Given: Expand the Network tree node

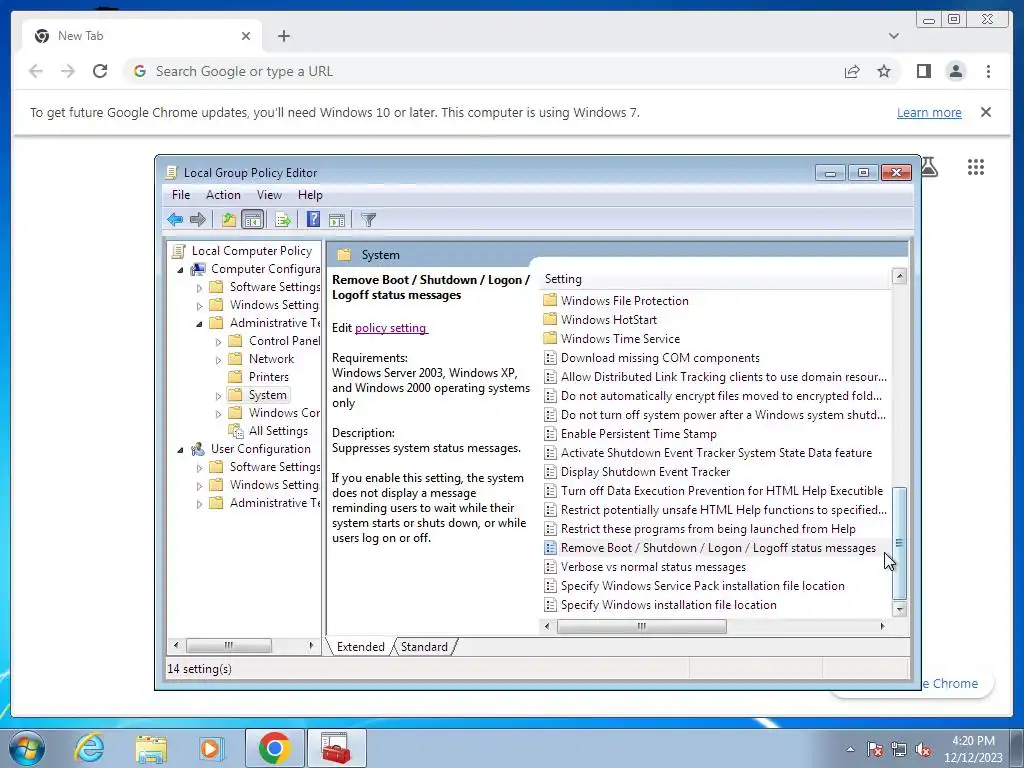Looking at the screenshot, I should (x=219, y=360).
